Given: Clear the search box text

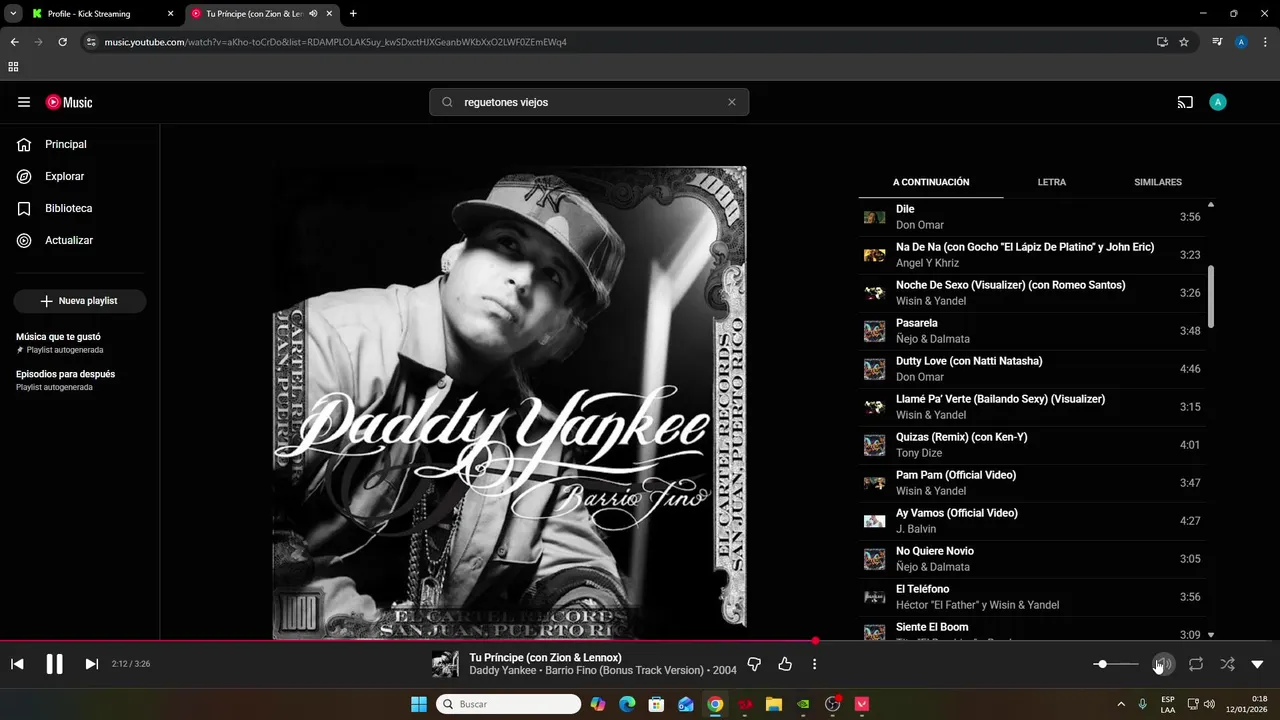Looking at the screenshot, I should point(732,102).
